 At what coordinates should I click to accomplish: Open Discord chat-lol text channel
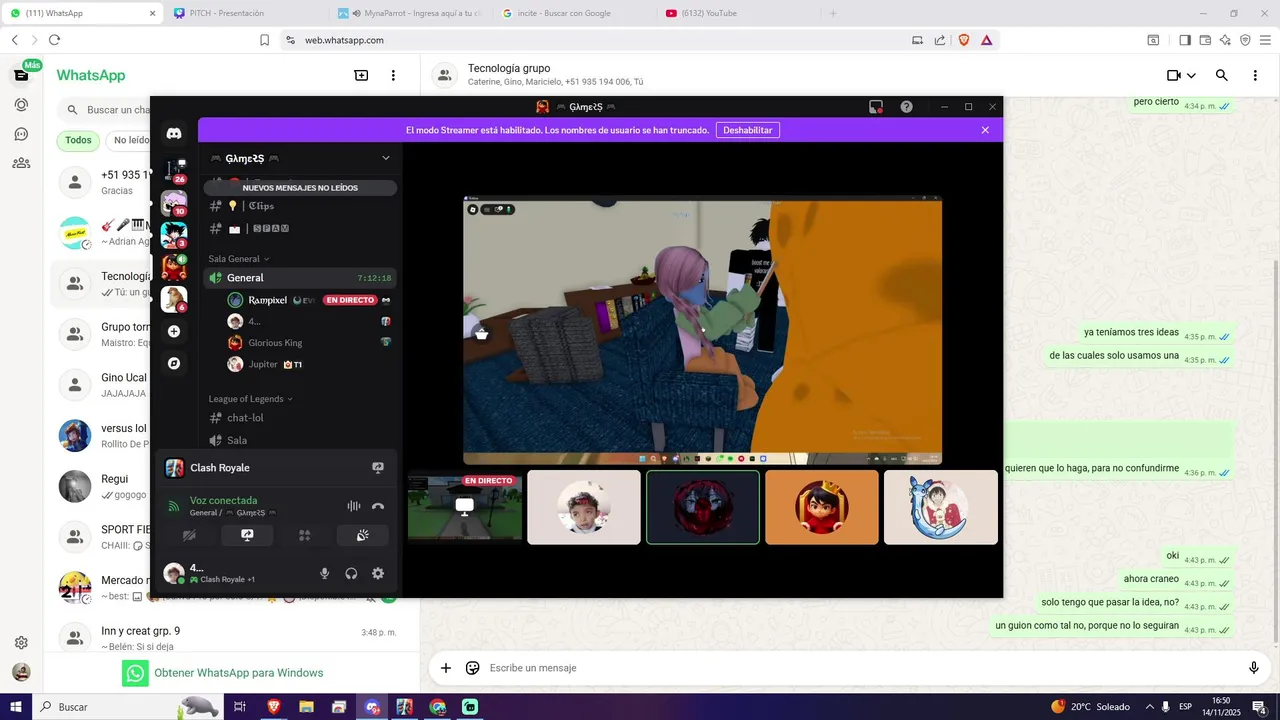[300, 418]
